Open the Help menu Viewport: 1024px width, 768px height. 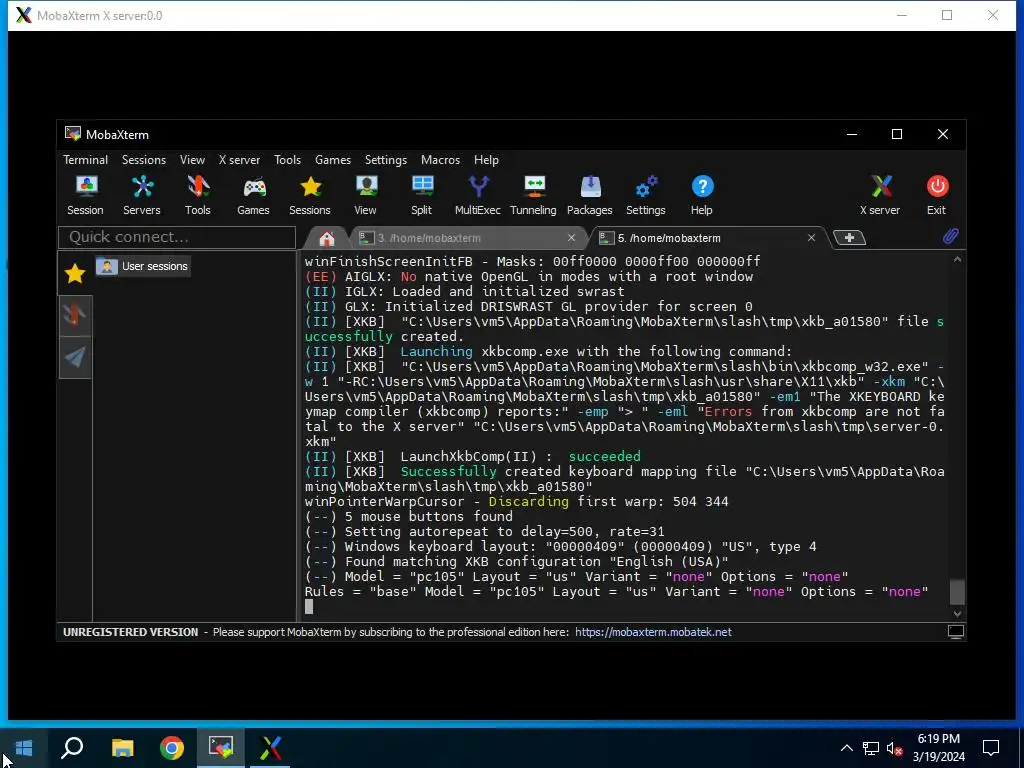[486, 160]
